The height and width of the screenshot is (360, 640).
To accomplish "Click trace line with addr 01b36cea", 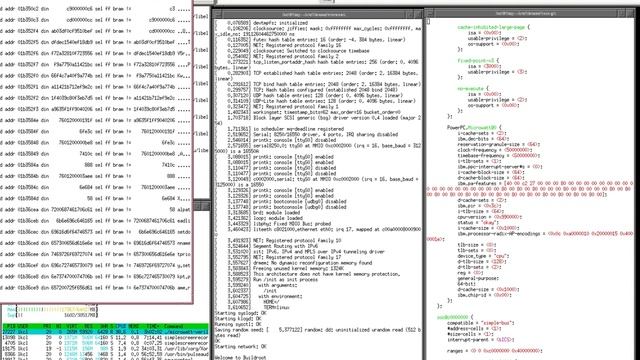I will (x=95, y=209).
